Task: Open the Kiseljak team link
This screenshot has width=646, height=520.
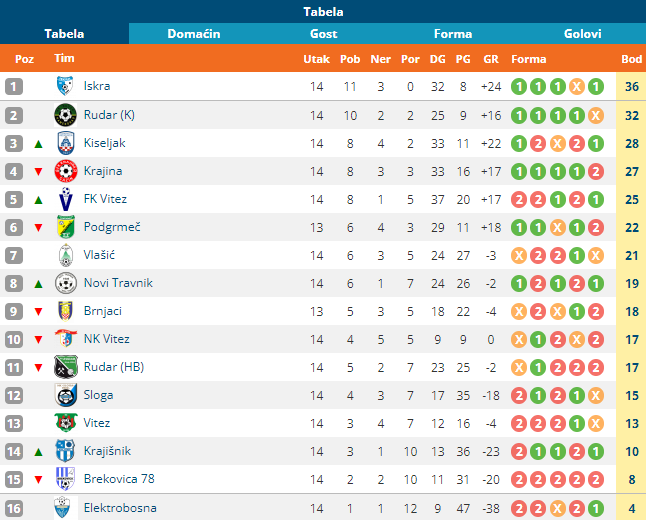Action: point(104,143)
